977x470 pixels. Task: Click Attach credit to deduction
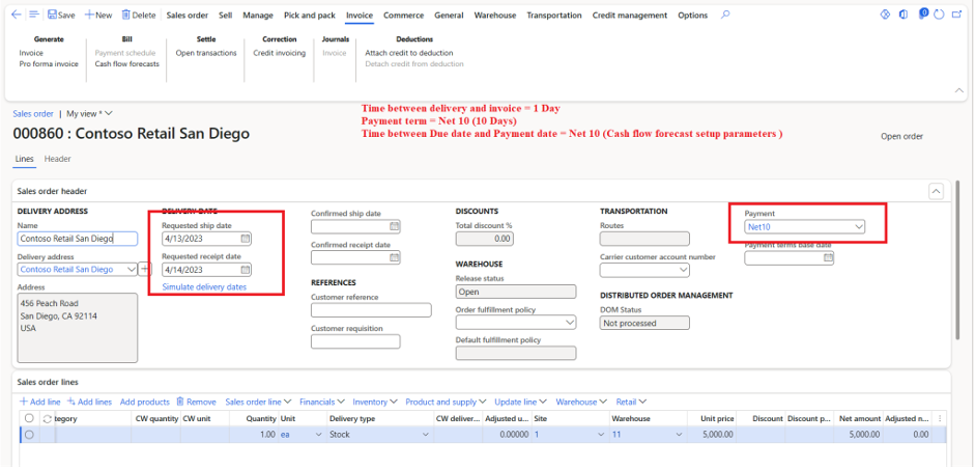[x=409, y=53]
